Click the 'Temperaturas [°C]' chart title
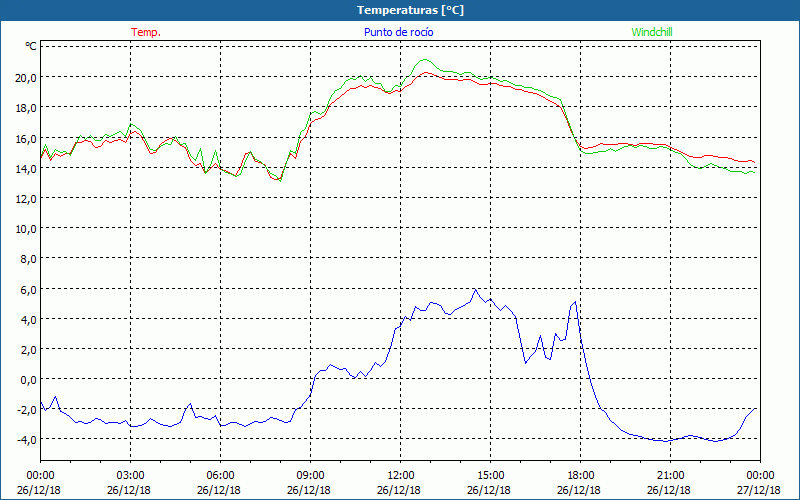The width and height of the screenshot is (800, 500). 410,10
